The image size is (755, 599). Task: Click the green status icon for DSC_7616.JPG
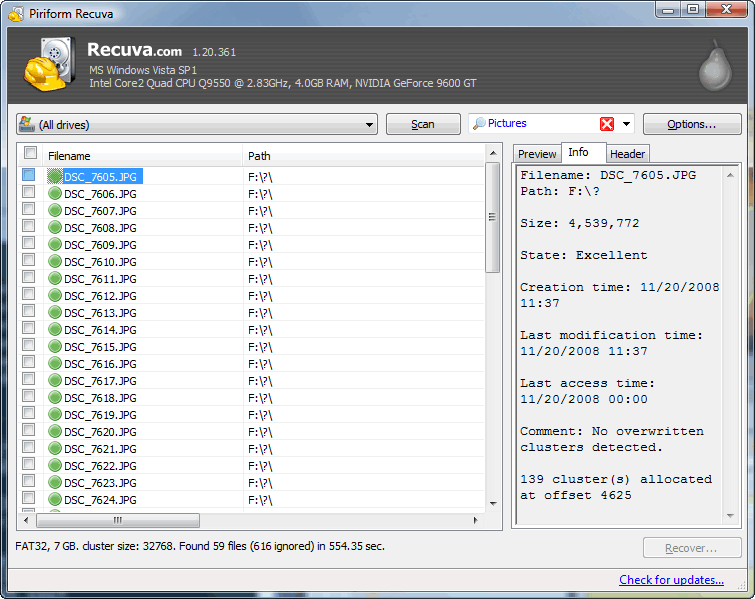55,364
